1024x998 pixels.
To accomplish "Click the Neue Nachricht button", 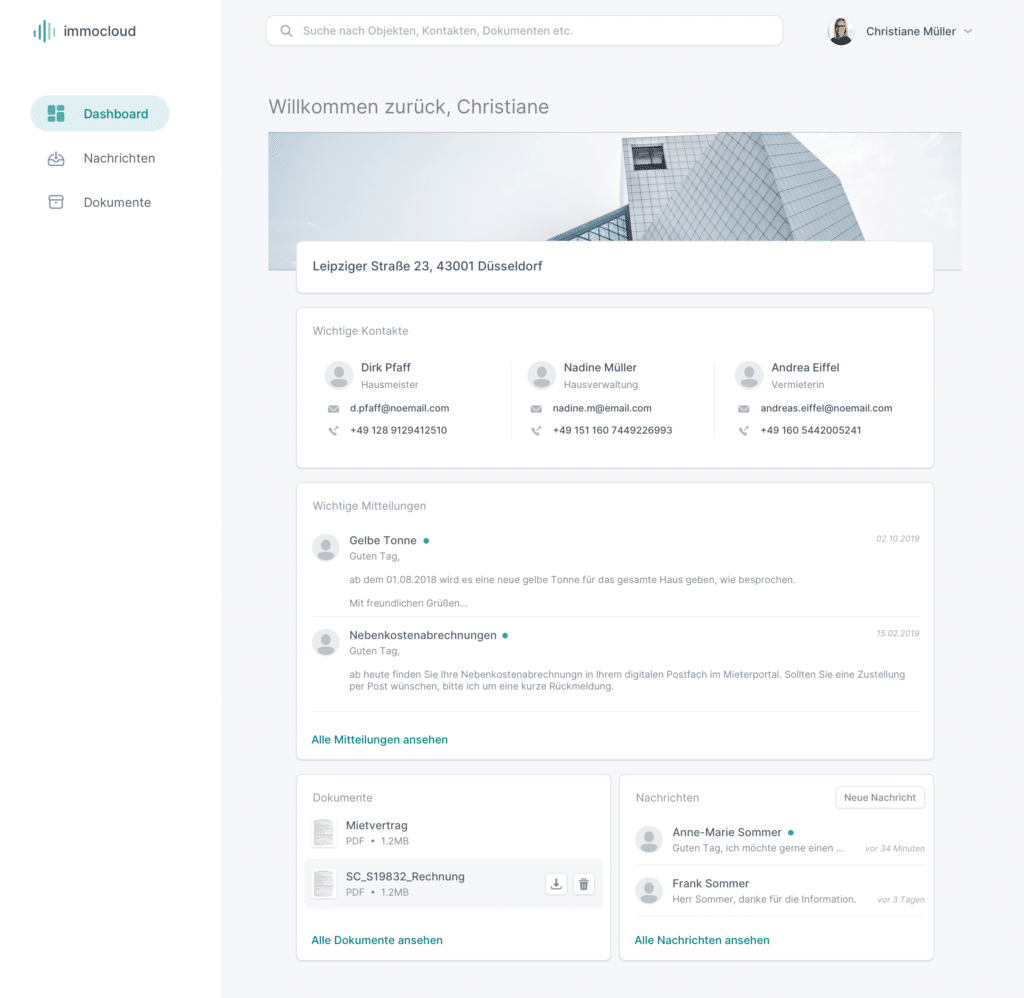I will (x=880, y=797).
